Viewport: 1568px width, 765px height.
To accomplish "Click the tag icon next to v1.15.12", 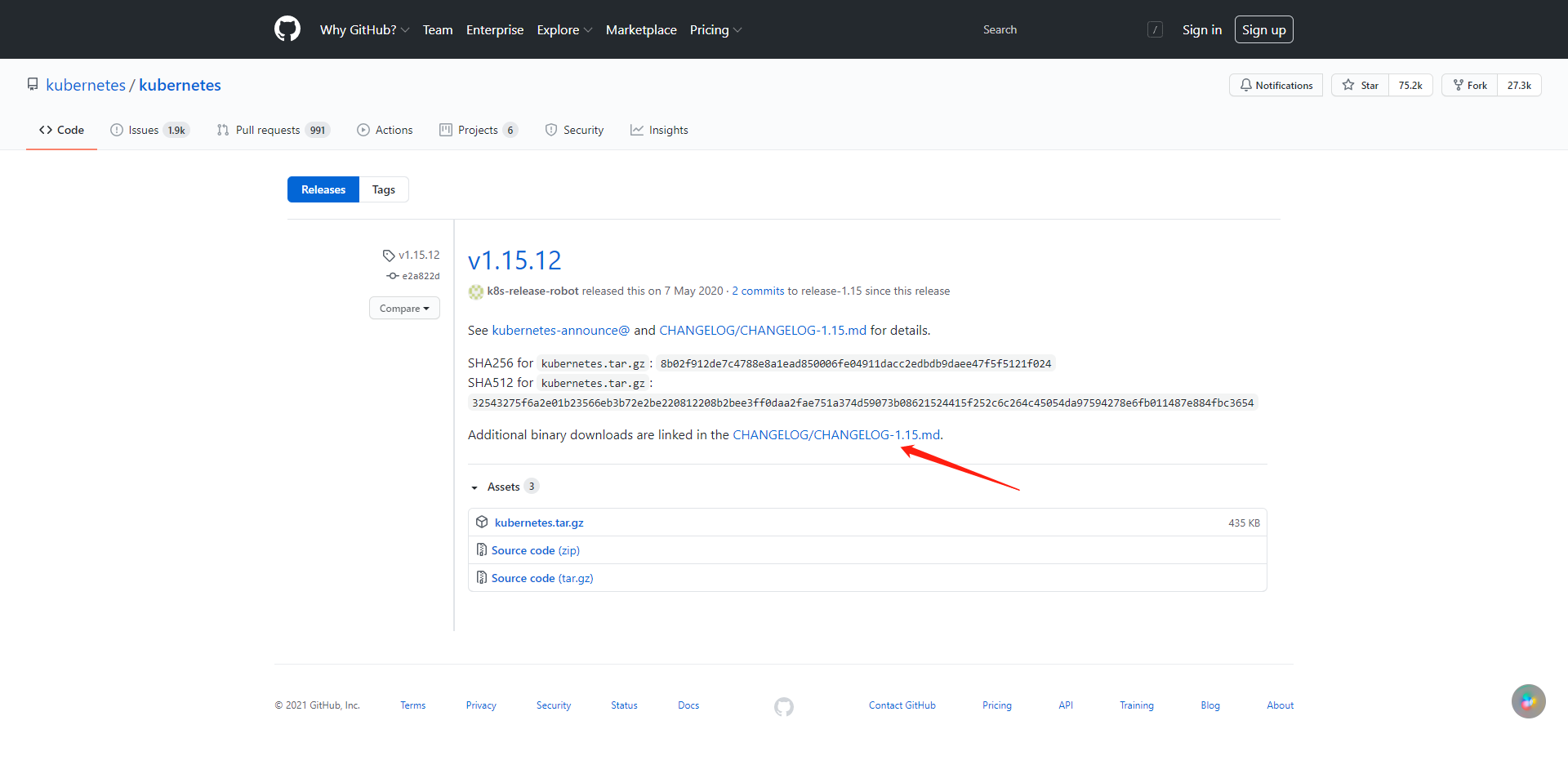I will point(389,256).
